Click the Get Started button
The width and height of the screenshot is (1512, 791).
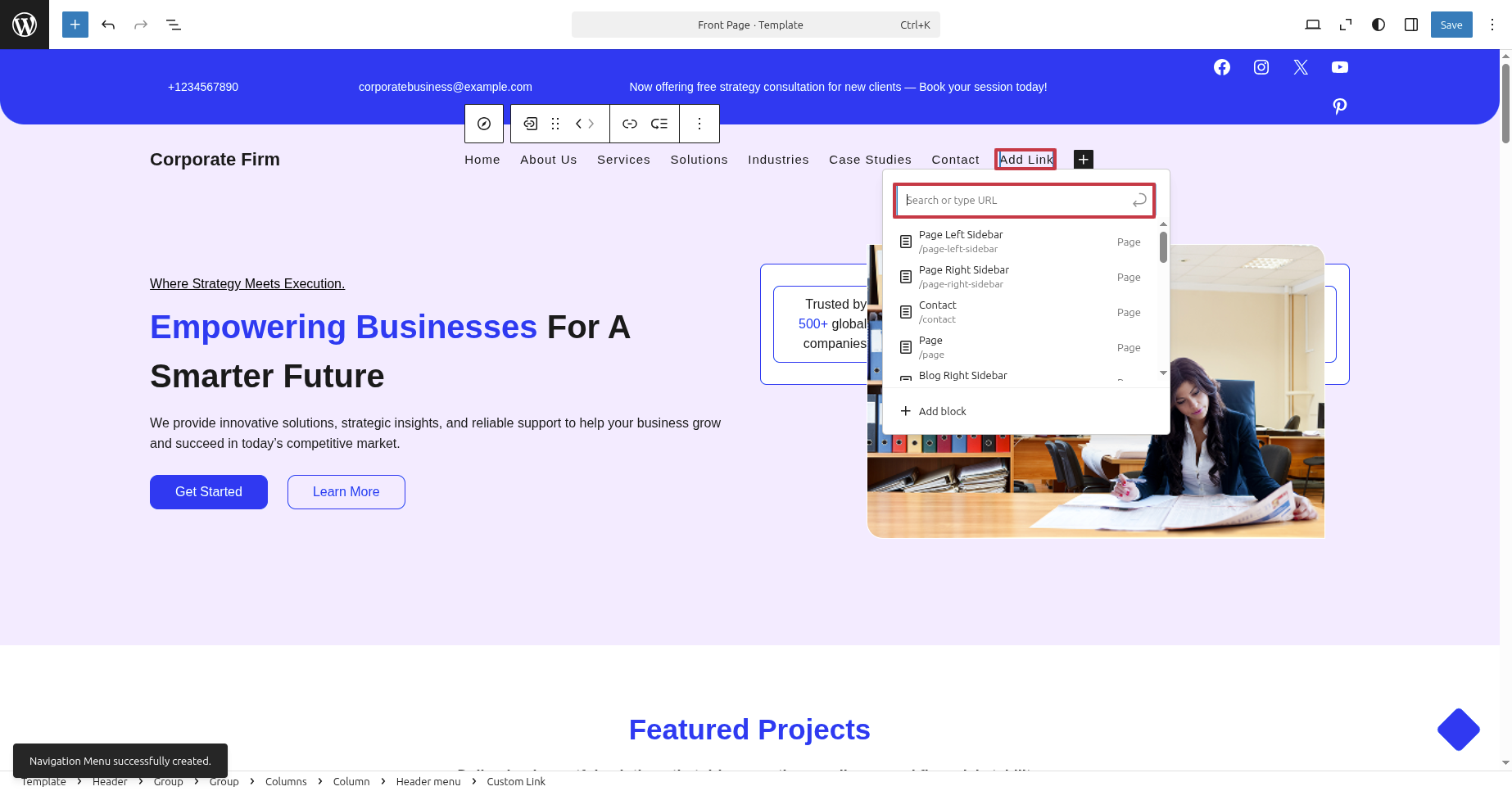coord(209,492)
